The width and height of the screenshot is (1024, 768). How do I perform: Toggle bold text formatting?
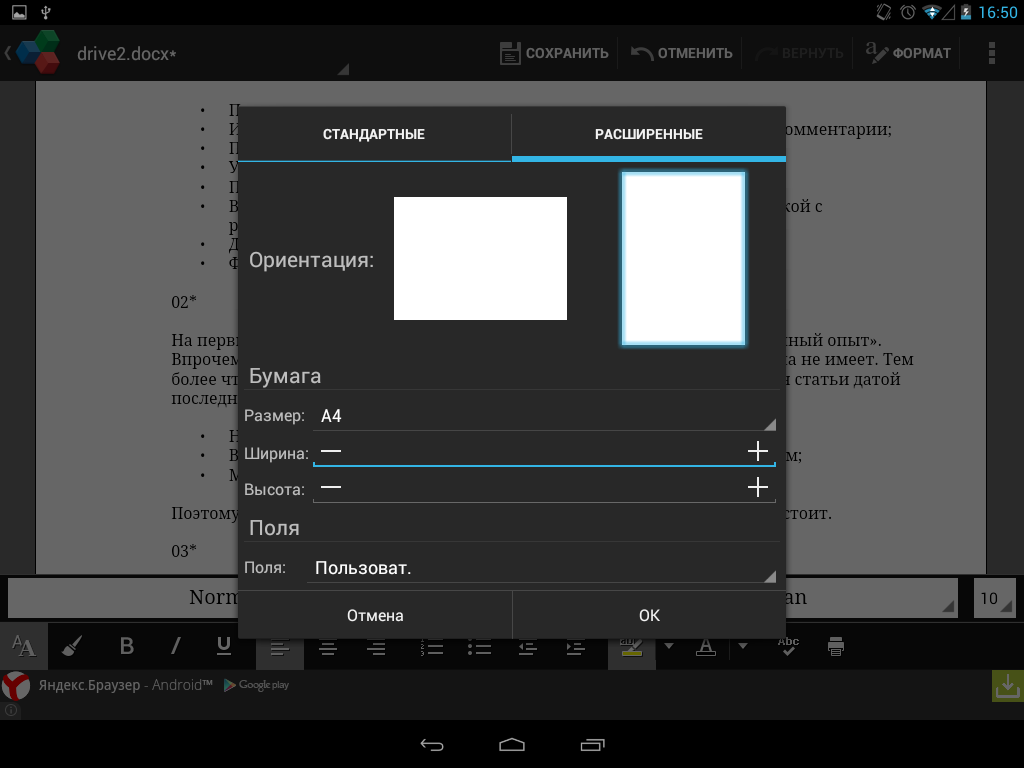pyautogui.click(x=127, y=646)
